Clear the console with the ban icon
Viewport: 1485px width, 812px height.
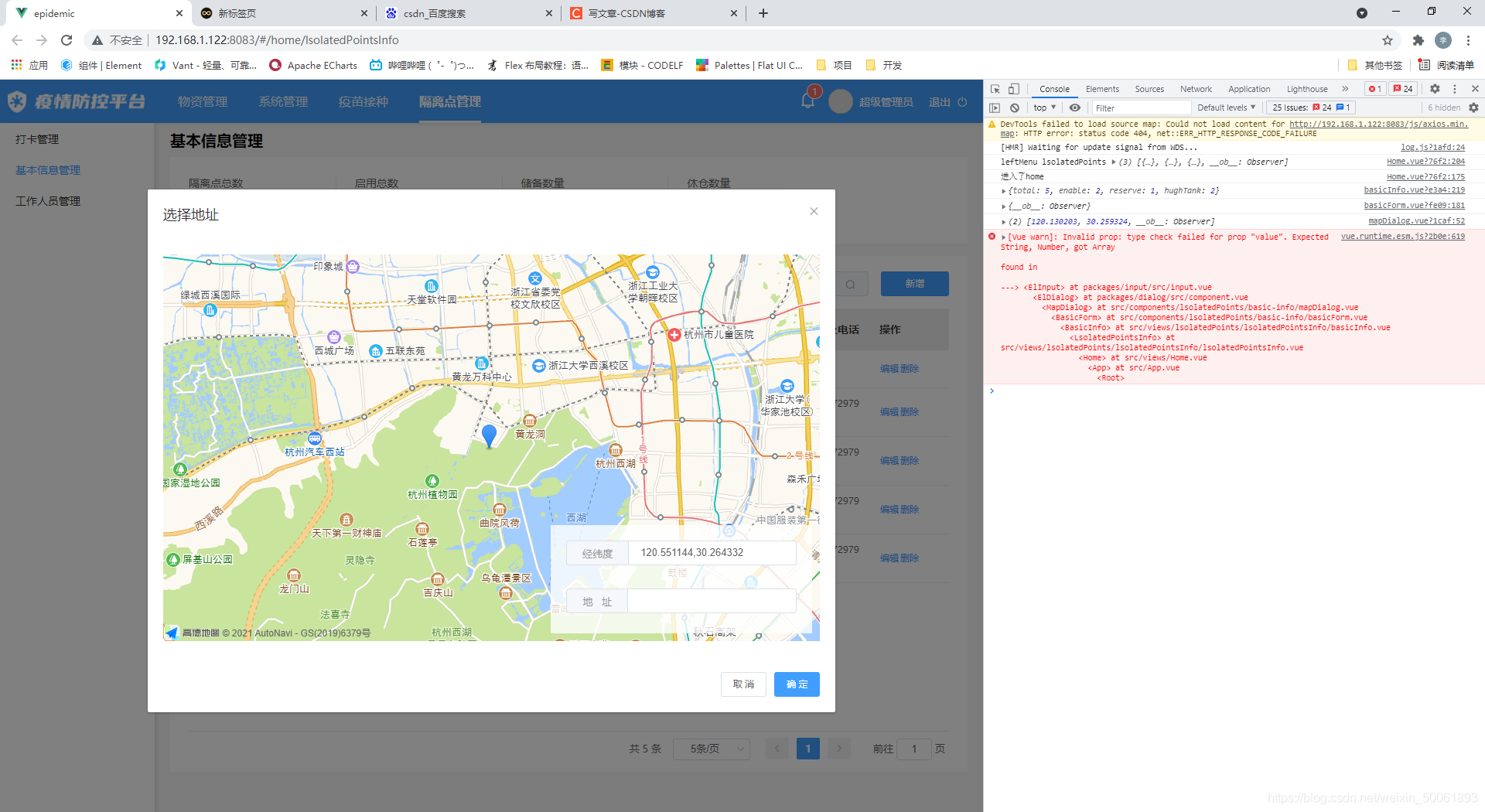tap(1014, 107)
